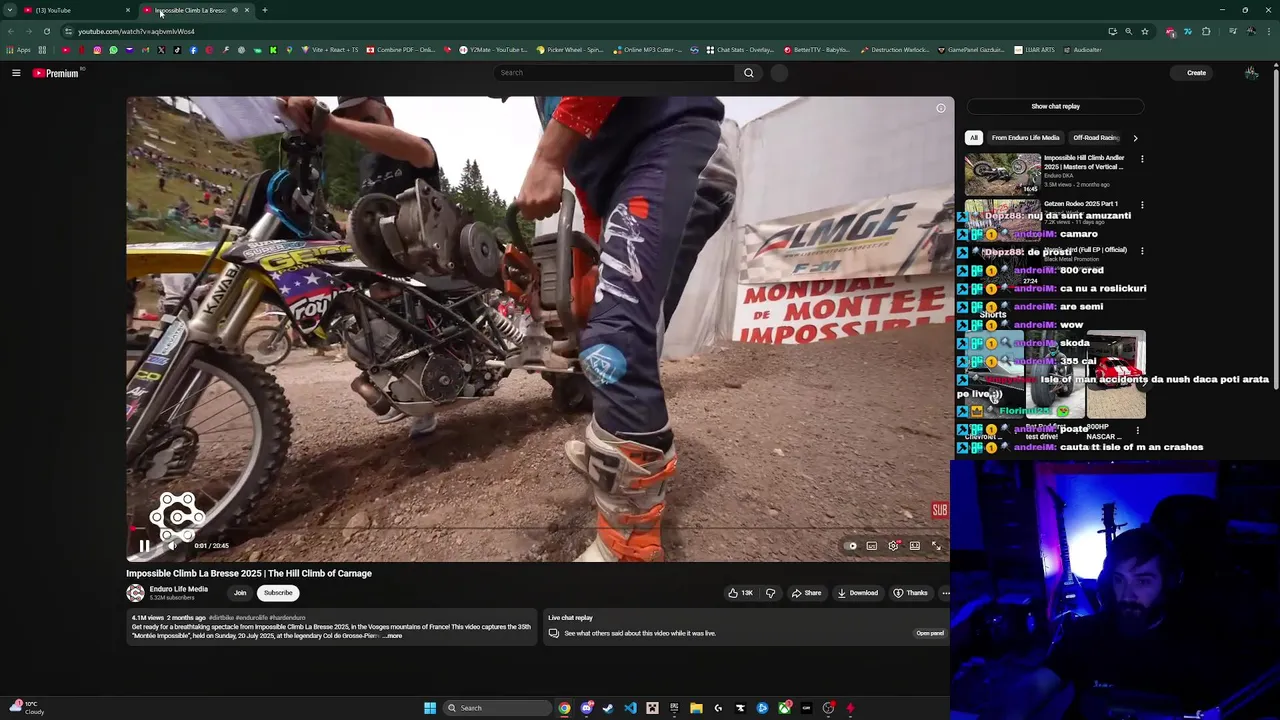This screenshot has height=720, width=1280.
Task: Send Thanks to Enduro Life Media
Action: click(x=910, y=593)
